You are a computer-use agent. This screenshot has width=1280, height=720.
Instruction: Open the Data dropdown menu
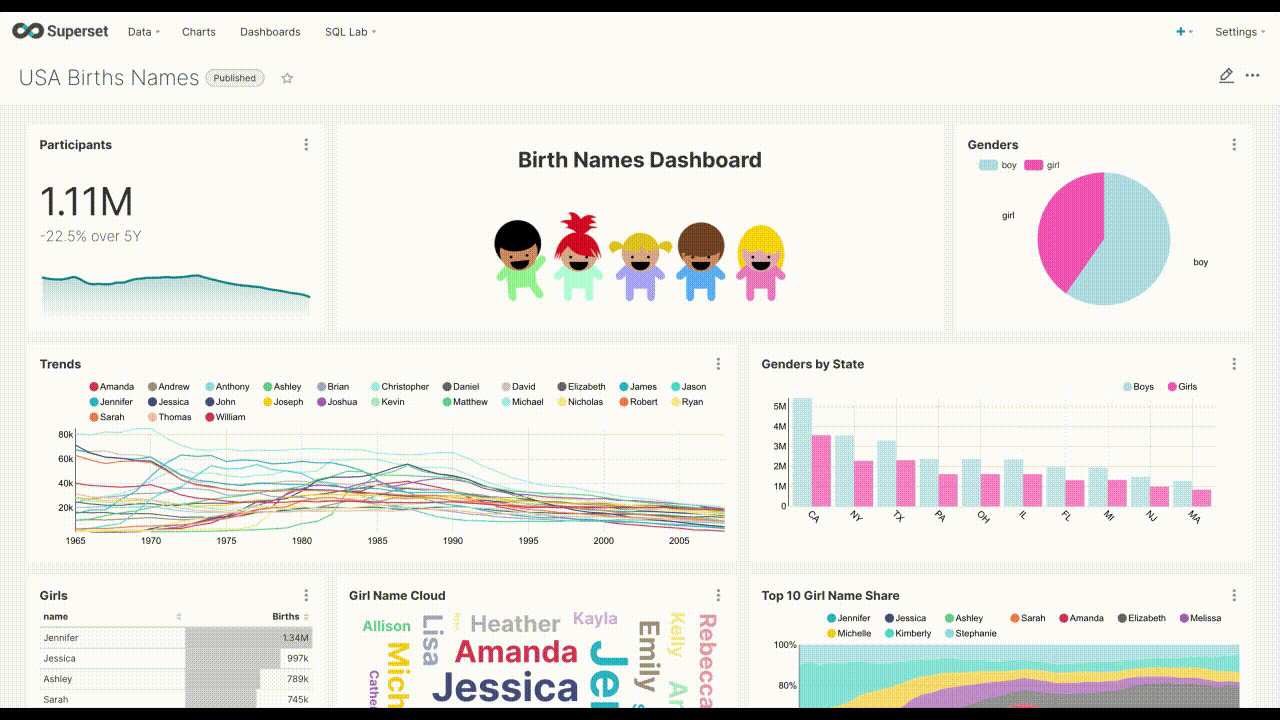point(143,32)
